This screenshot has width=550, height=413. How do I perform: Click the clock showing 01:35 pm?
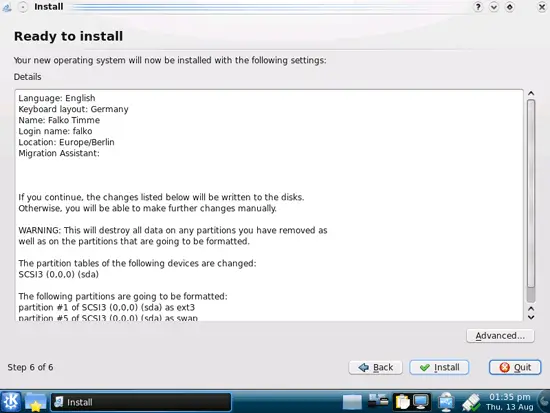pos(510,402)
